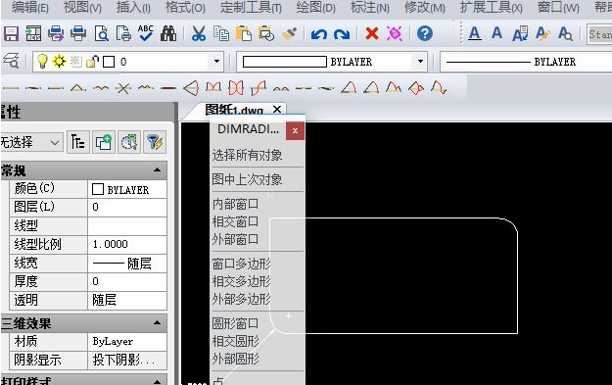Collapse the 打印样式 section arrow
The width and height of the screenshot is (612, 385).
coord(157,381)
